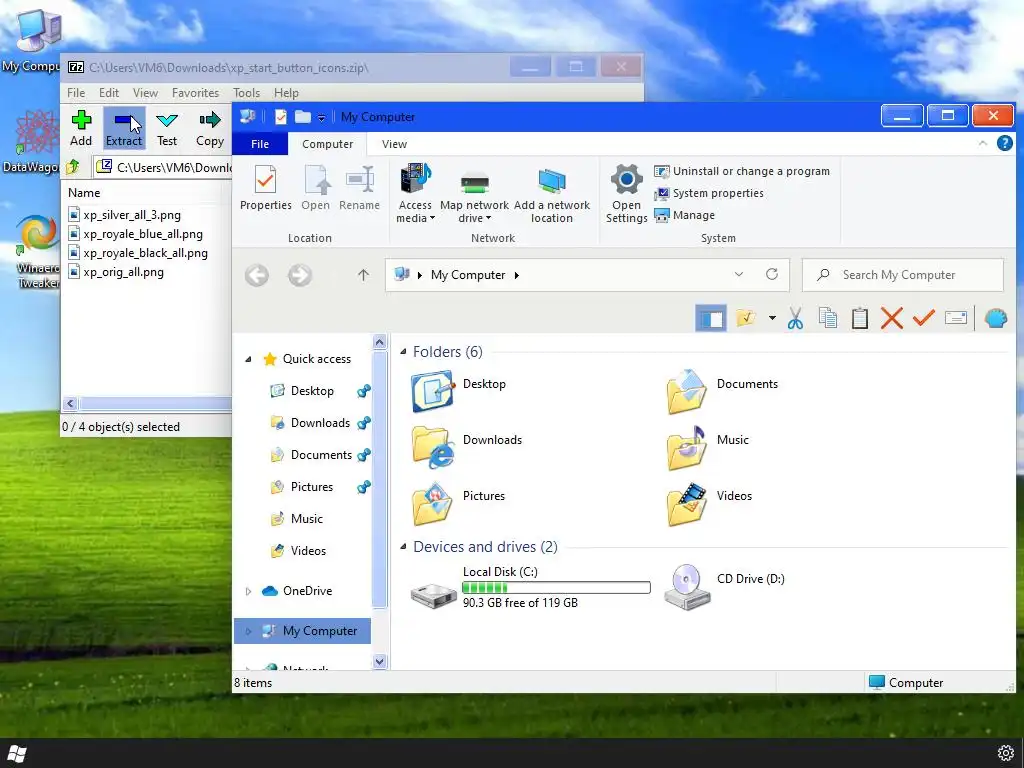Click the Test icon in 7-Zip

pos(167,128)
